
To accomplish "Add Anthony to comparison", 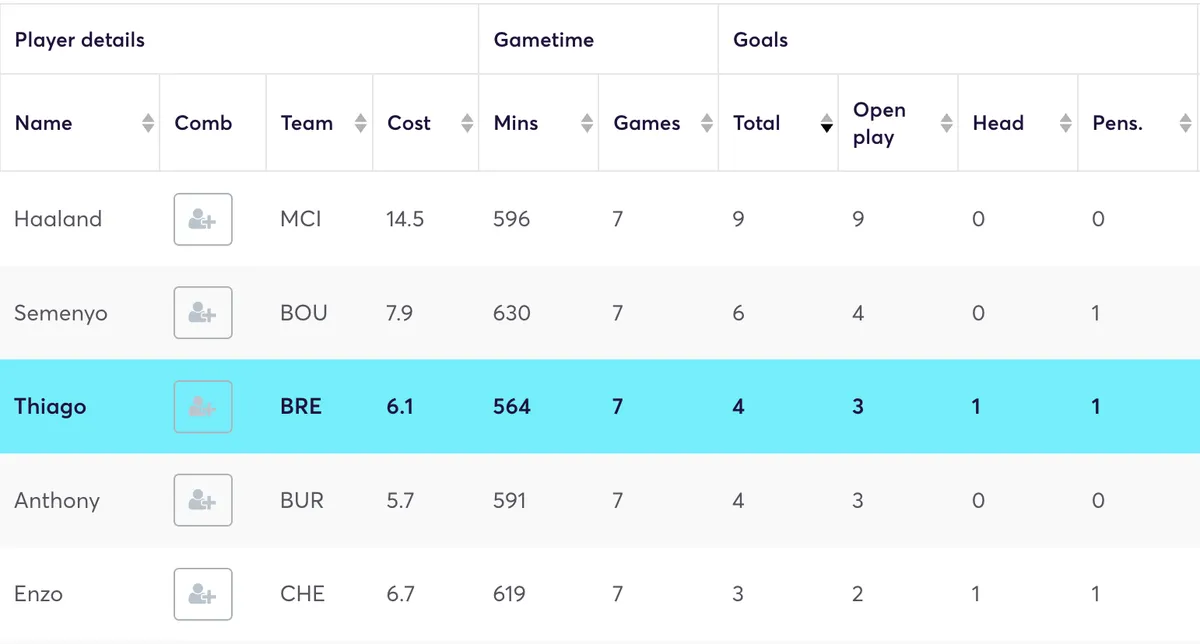I will (203, 500).
